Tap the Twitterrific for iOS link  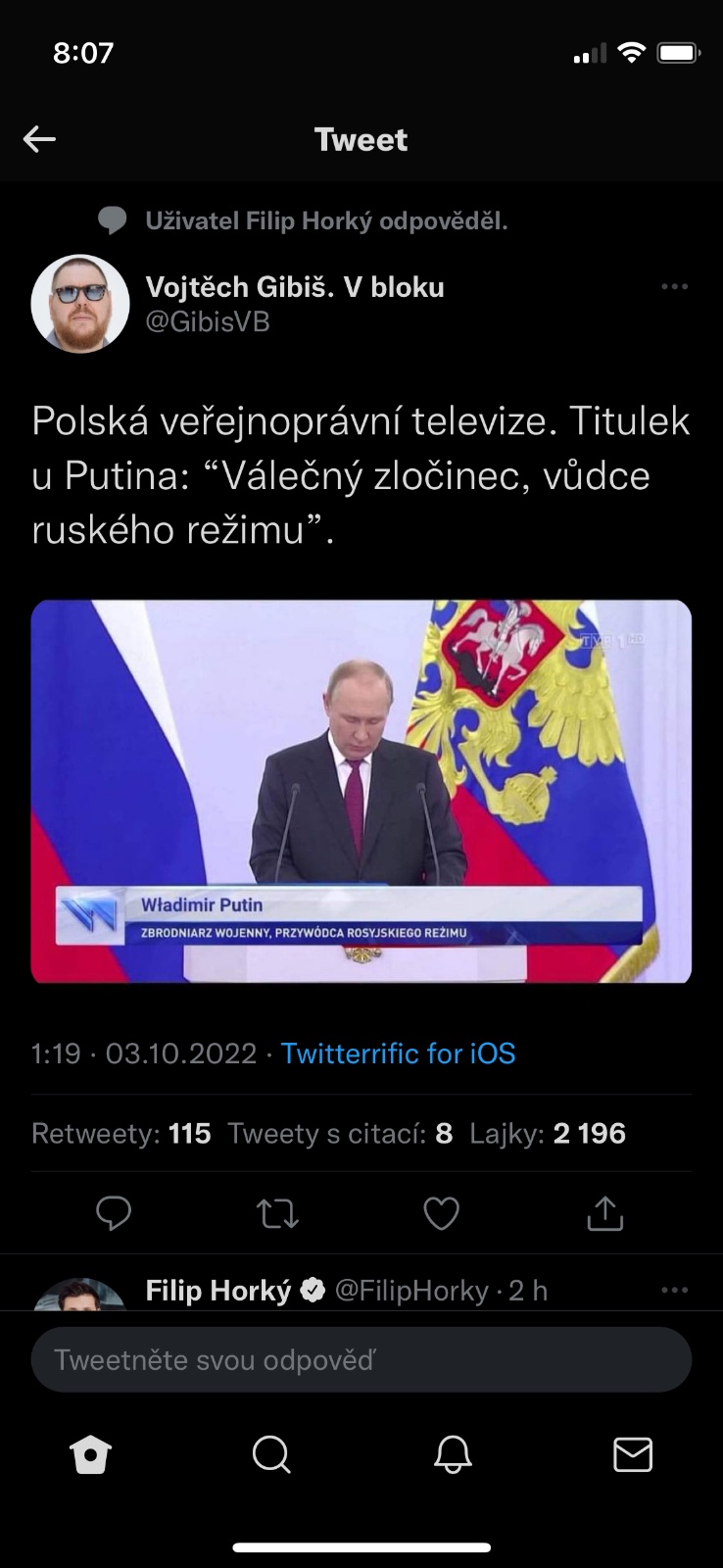pos(398,1053)
